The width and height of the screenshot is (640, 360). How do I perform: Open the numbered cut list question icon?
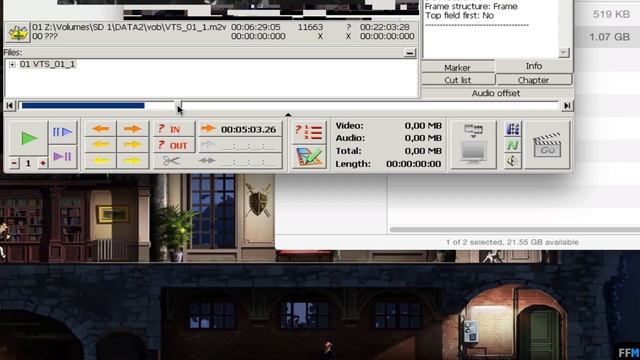click(309, 132)
